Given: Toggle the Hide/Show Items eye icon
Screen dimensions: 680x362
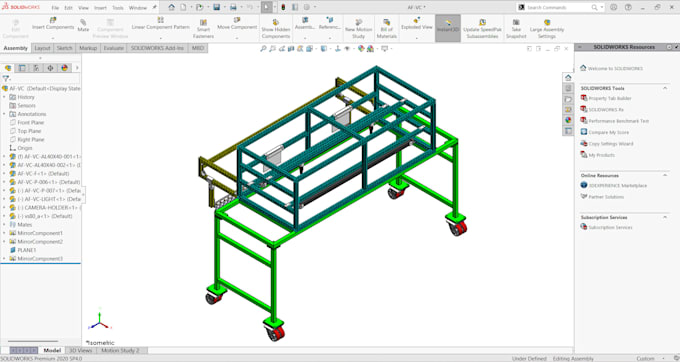Looking at the screenshot, I should (x=347, y=49).
